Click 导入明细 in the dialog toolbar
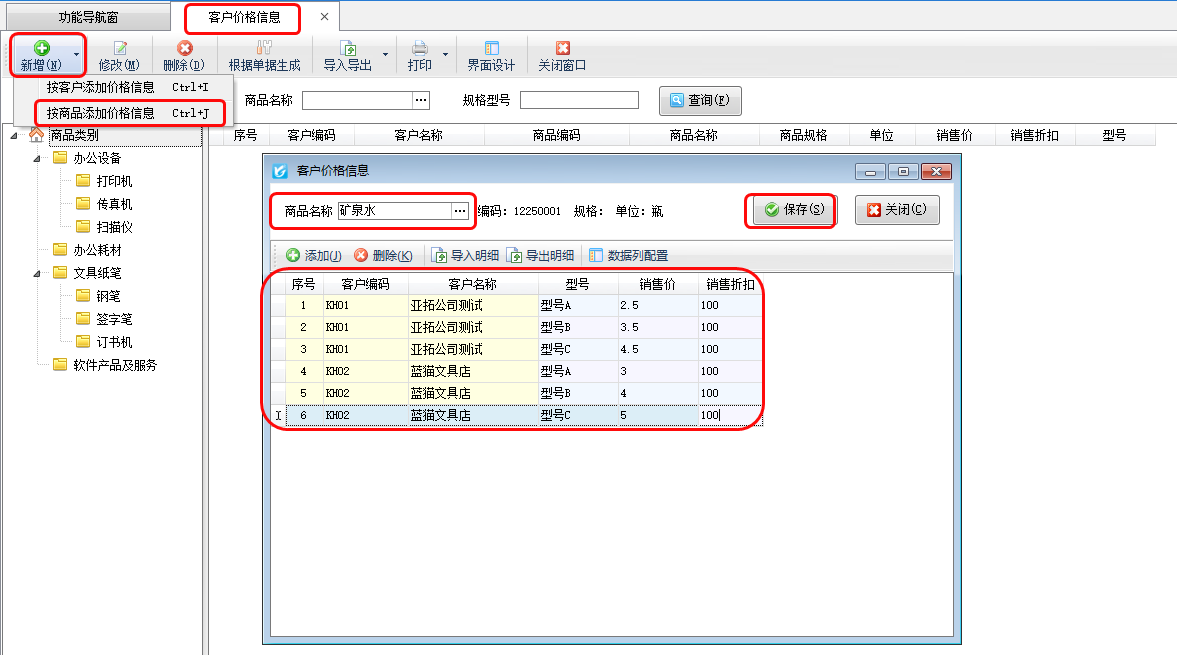Screen dimensions: 1177x655 pyautogui.click(x=465, y=256)
